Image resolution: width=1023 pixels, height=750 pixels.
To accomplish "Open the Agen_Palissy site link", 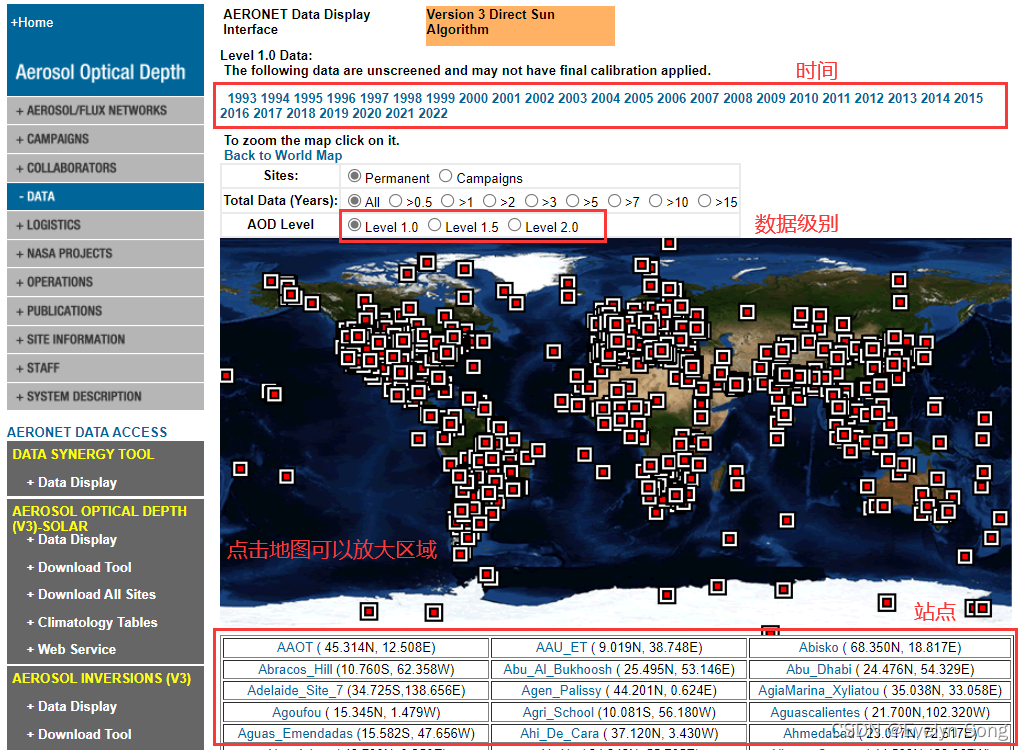I will point(561,691).
